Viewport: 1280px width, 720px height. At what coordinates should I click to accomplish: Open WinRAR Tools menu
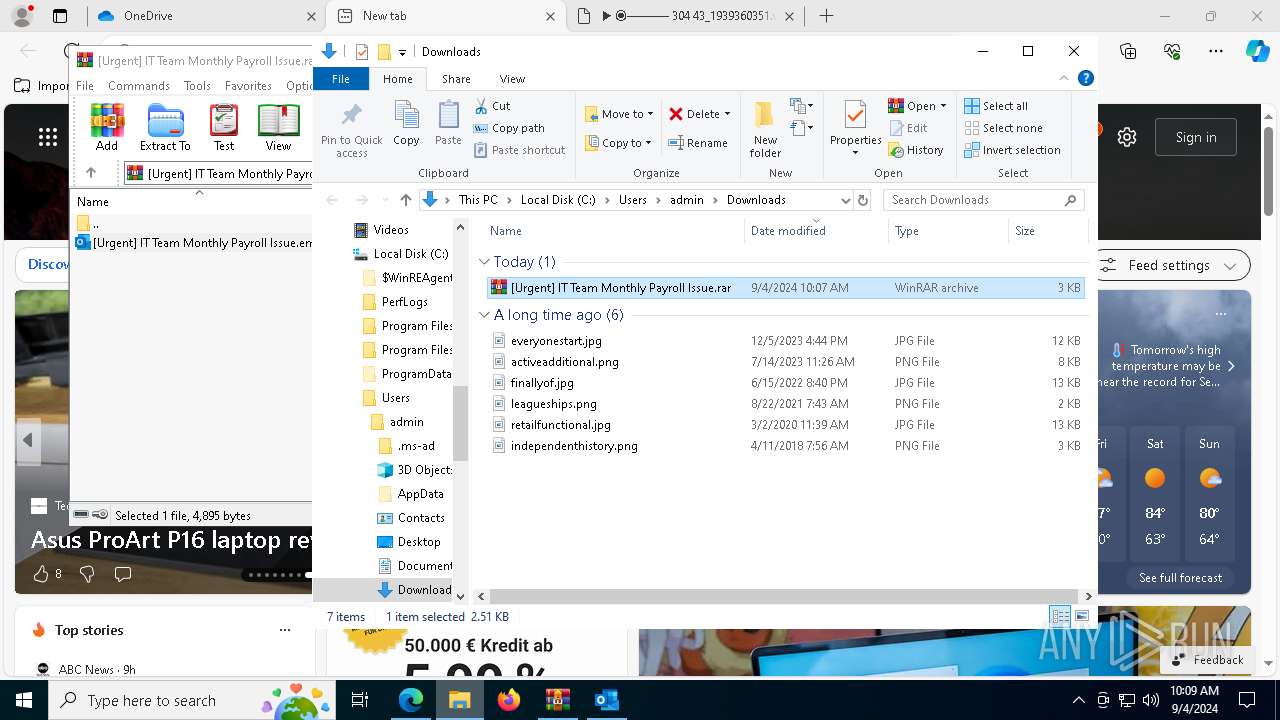click(x=197, y=86)
